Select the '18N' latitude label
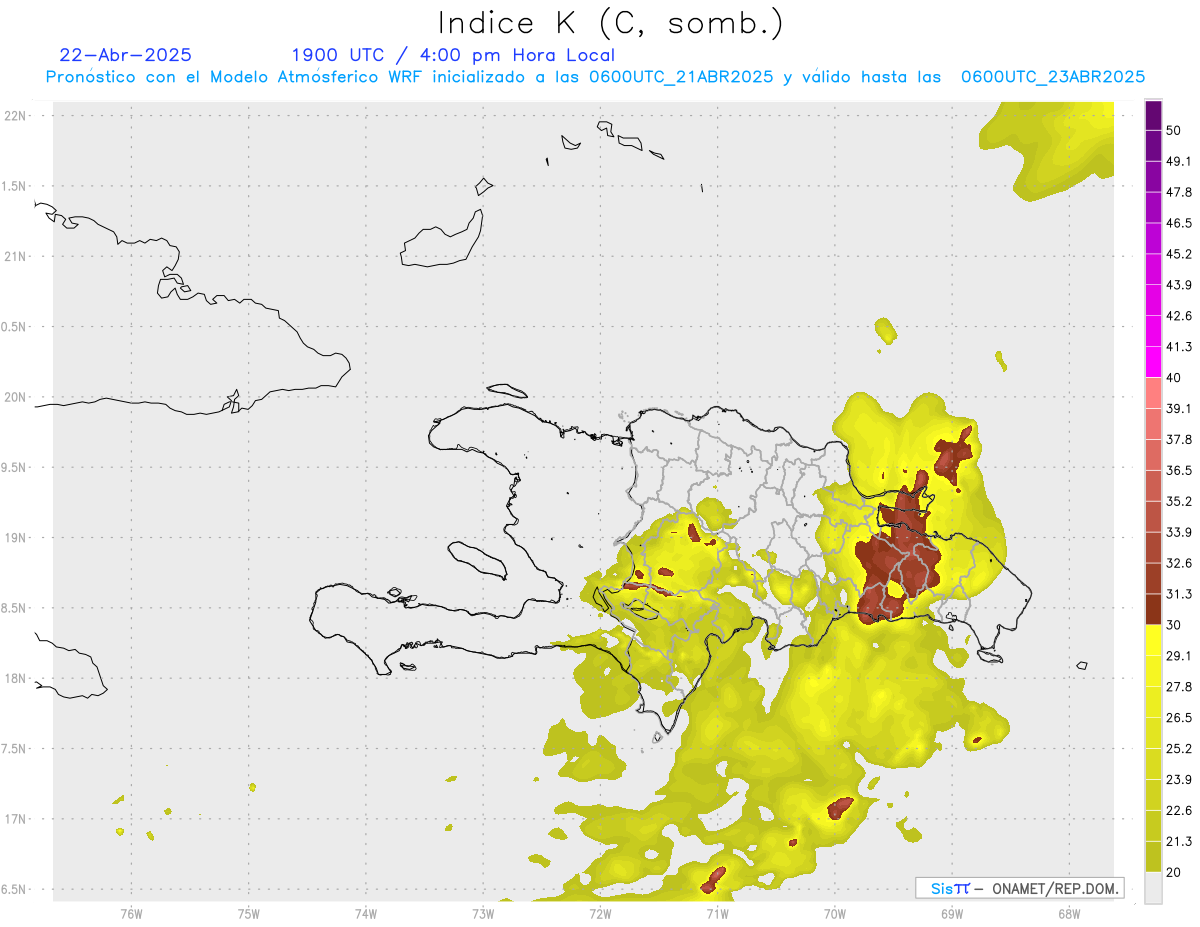1200x927 pixels. coord(16,679)
